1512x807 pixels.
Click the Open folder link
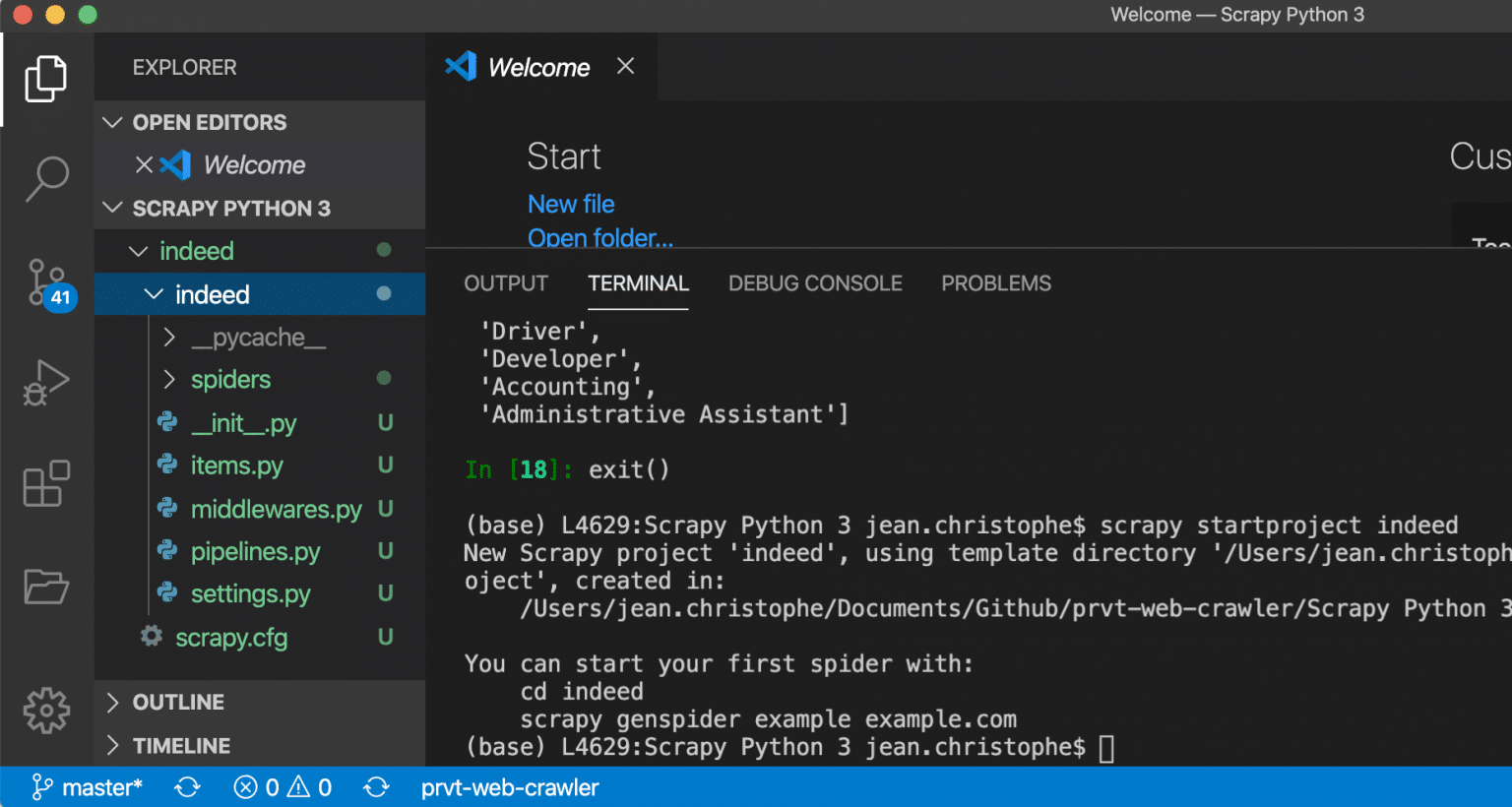coord(600,238)
